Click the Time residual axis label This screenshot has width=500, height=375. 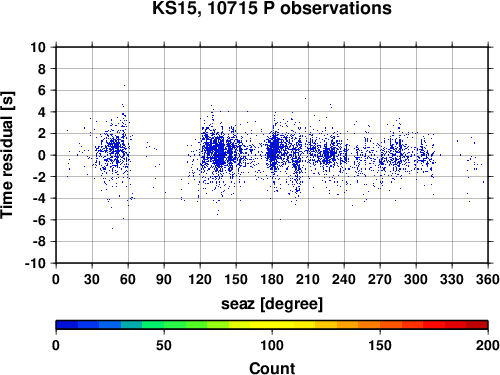[x=7, y=155]
